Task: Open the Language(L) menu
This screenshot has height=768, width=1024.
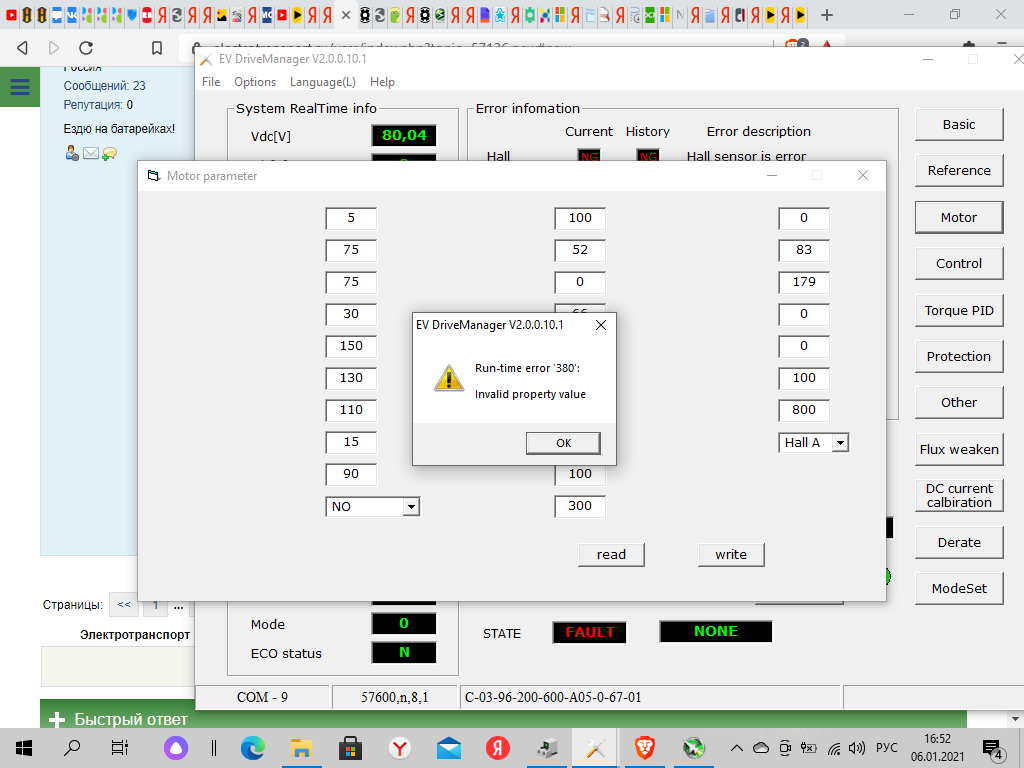Action: (322, 82)
